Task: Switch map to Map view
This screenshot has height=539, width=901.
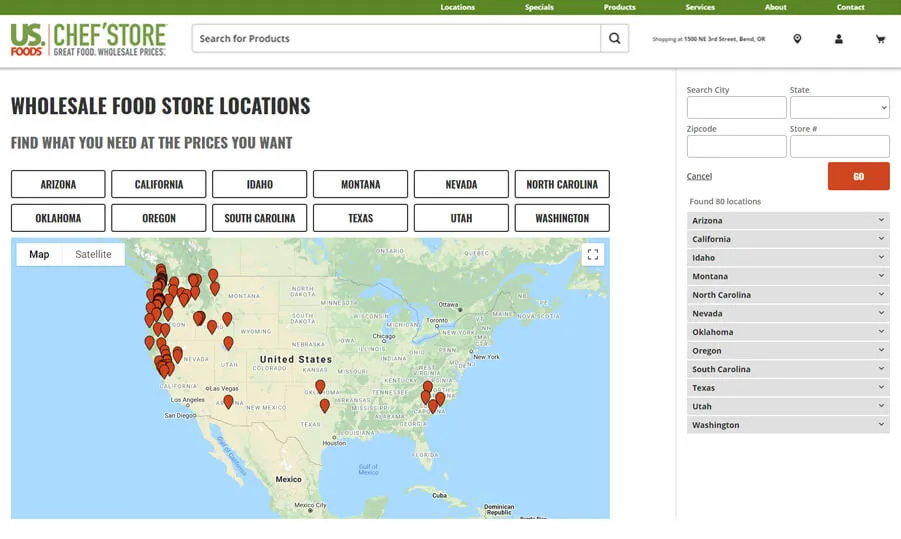Action: pyautogui.click(x=39, y=254)
